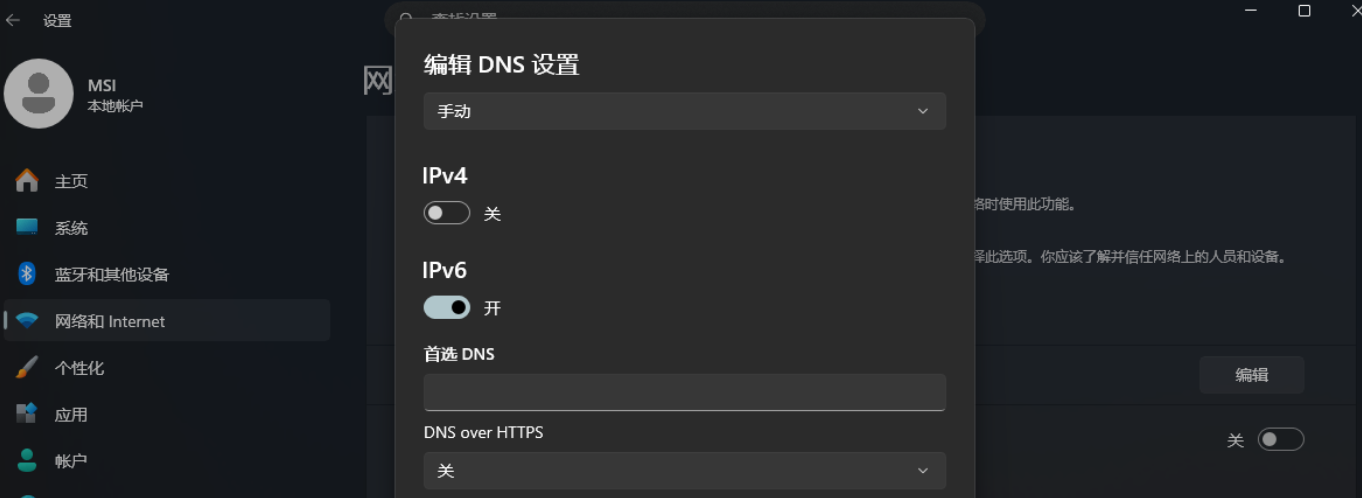Image resolution: width=1362 pixels, height=498 pixels.
Task: Open the 蓝牙和其他设备 Bluetooth icon
Action: click(x=27, y=274)
